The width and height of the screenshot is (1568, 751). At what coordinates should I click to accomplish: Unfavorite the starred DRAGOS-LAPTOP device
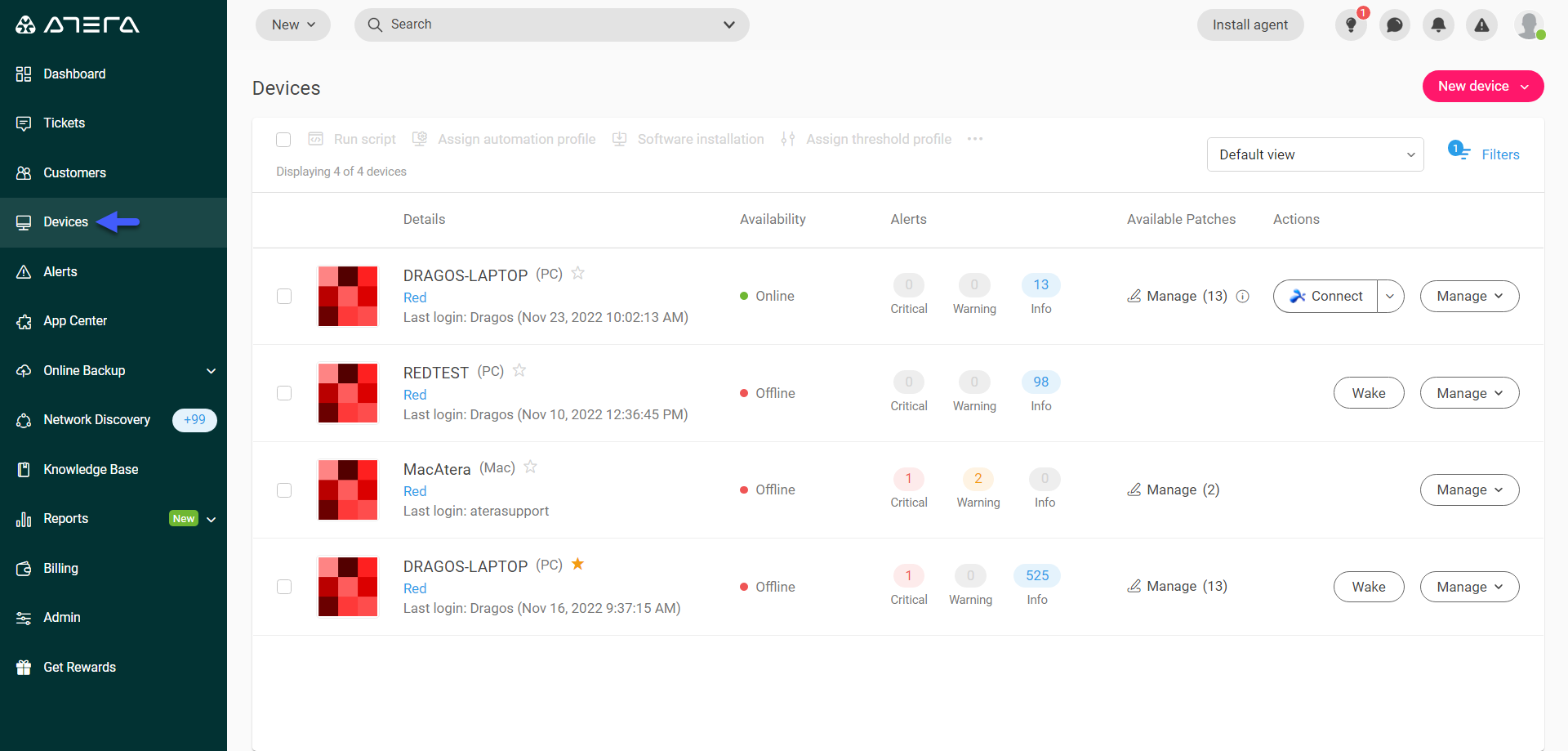click(577, 564)
